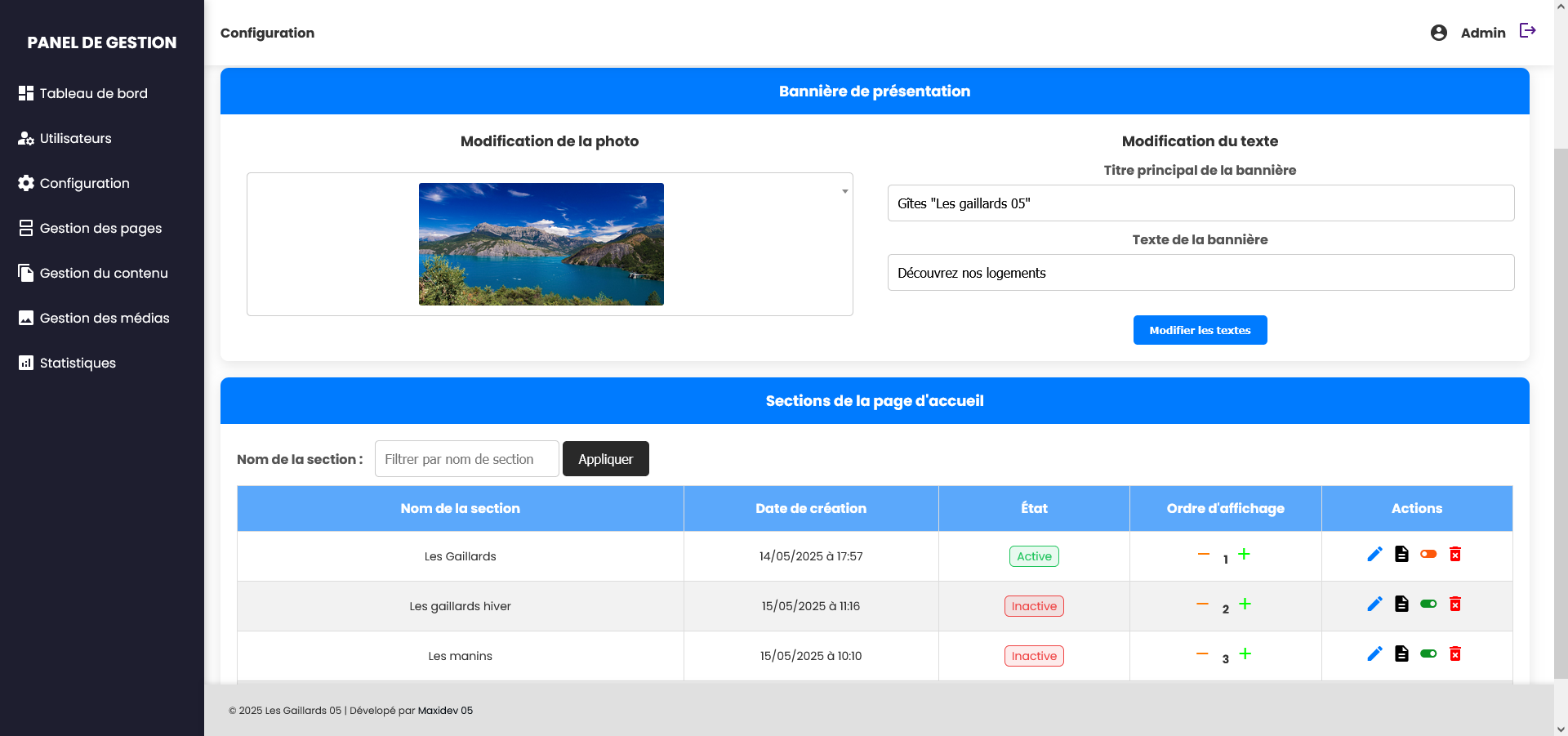The image size is (1568, 736).
Task: Click the Date de création column header
Action: pos(811,508)
